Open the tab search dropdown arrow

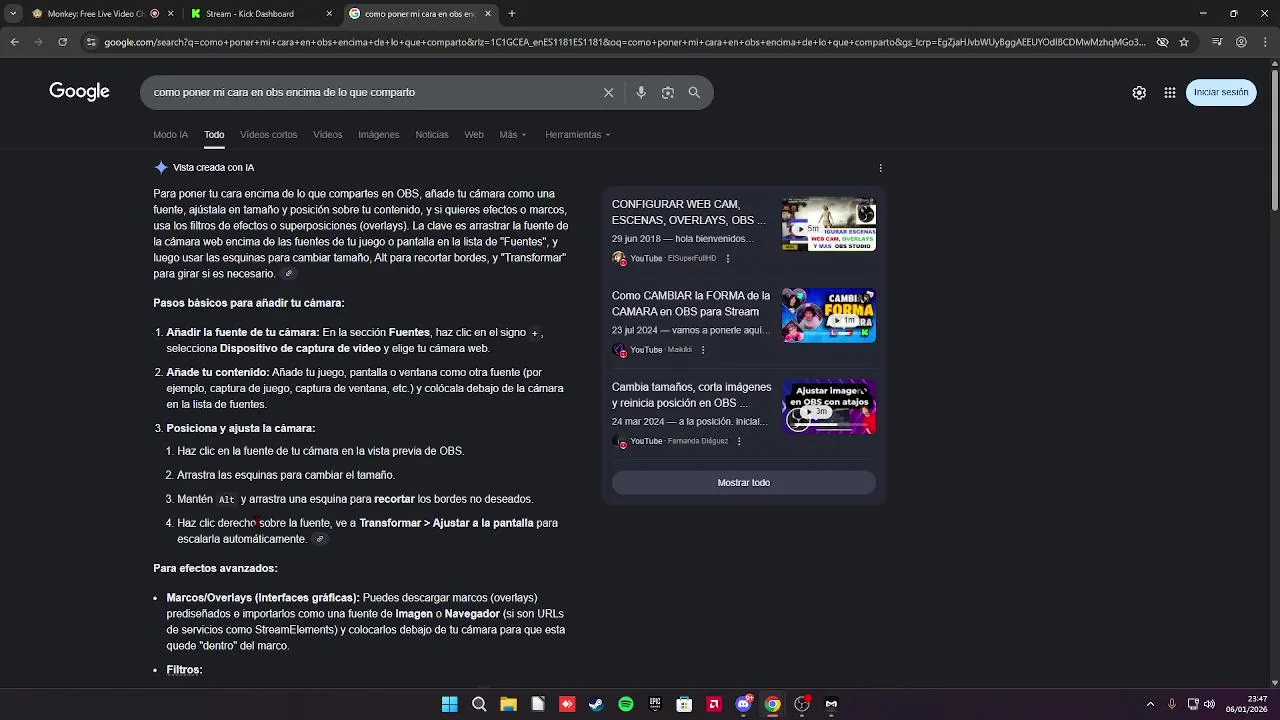pos(12,14)
